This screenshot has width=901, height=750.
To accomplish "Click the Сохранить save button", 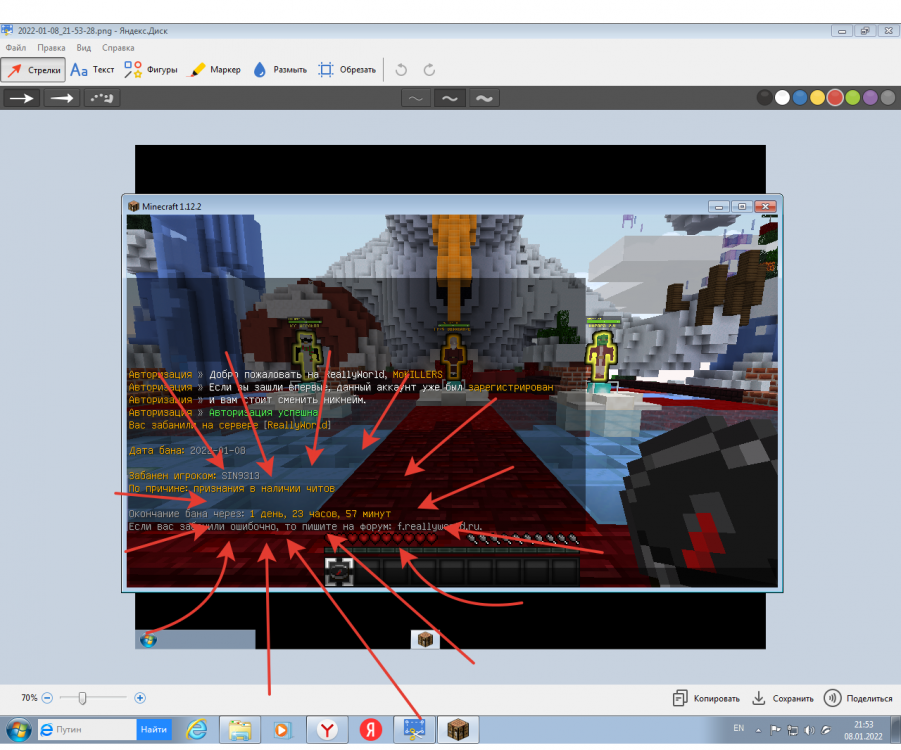I will [x=783, y=698].
